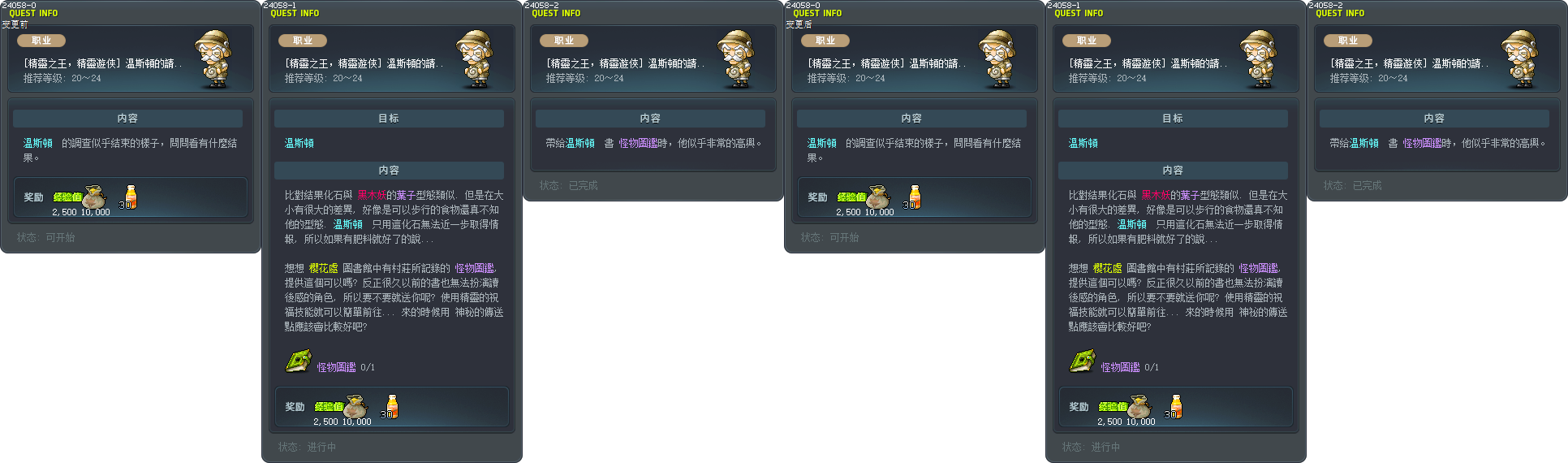Select the 目标 section header in the first 24058-1 panel
Viewport: 1568px width, 463px height.
(389, 119)
